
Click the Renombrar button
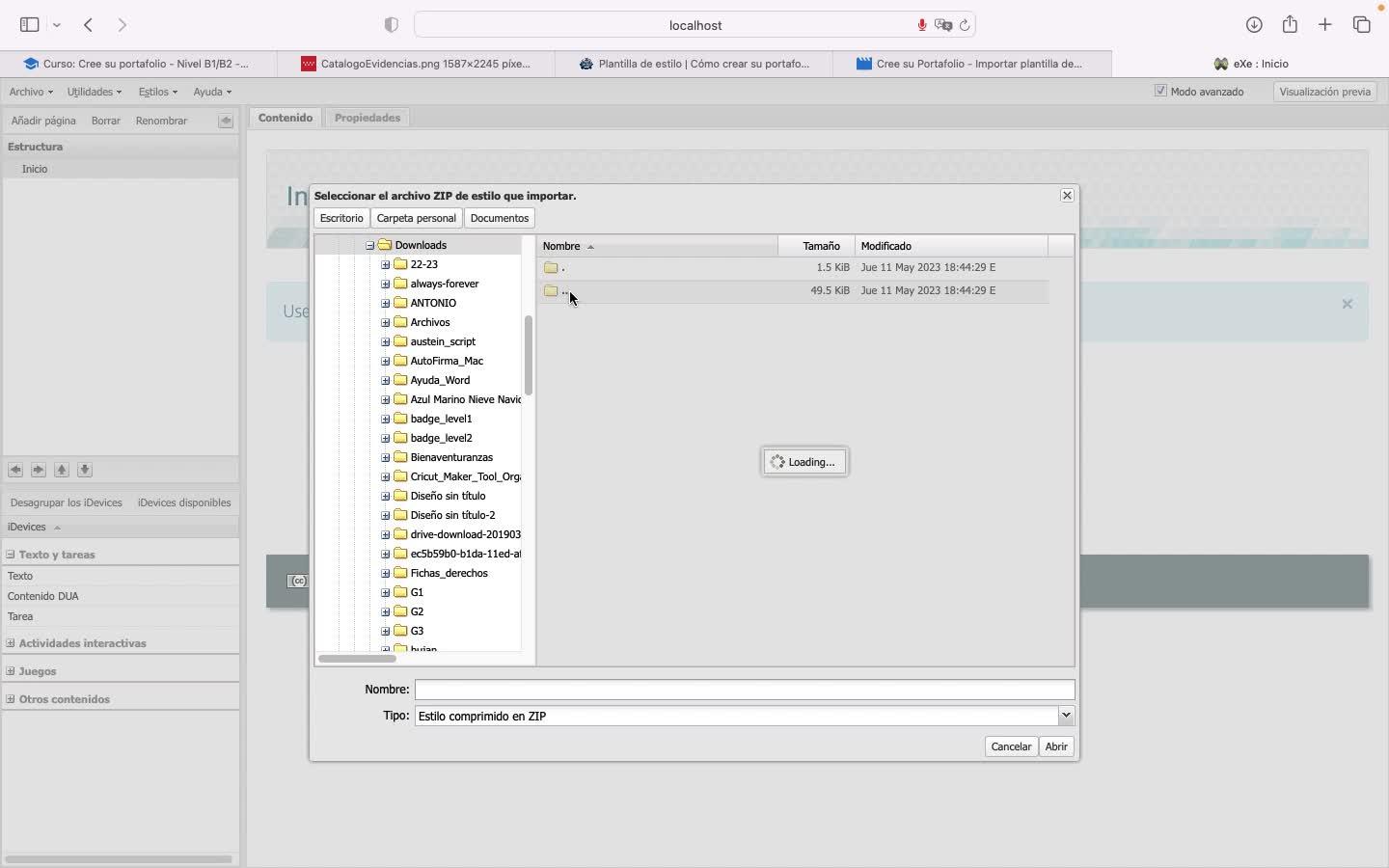[161, 121]
